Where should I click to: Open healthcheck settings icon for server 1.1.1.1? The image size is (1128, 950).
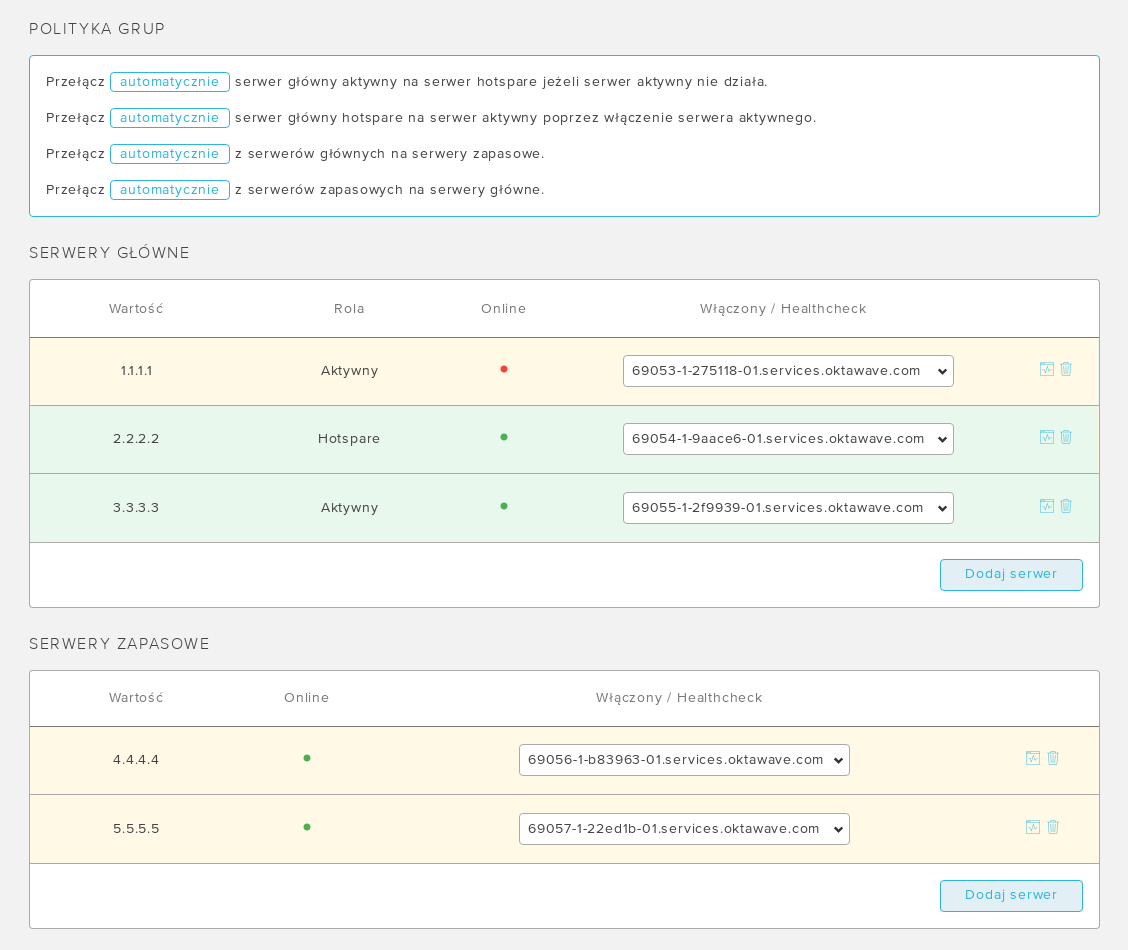coord(1047,369)
